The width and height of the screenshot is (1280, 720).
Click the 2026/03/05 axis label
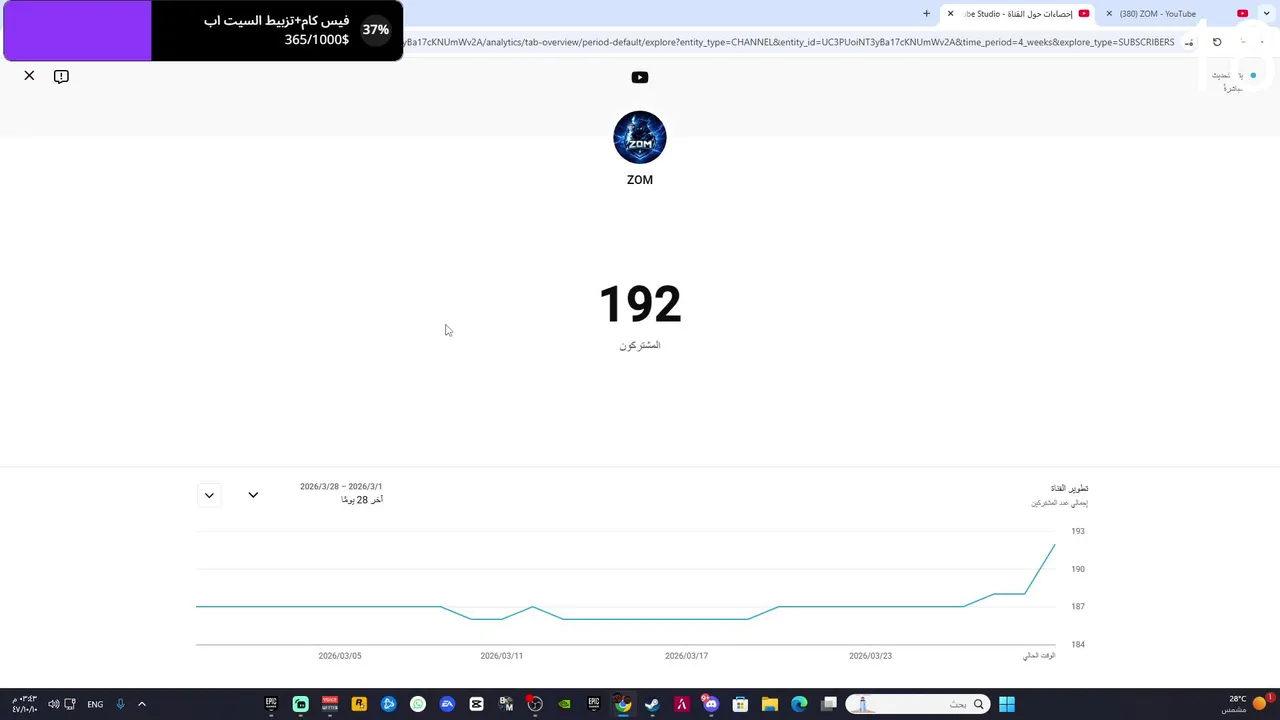[340, 656]
